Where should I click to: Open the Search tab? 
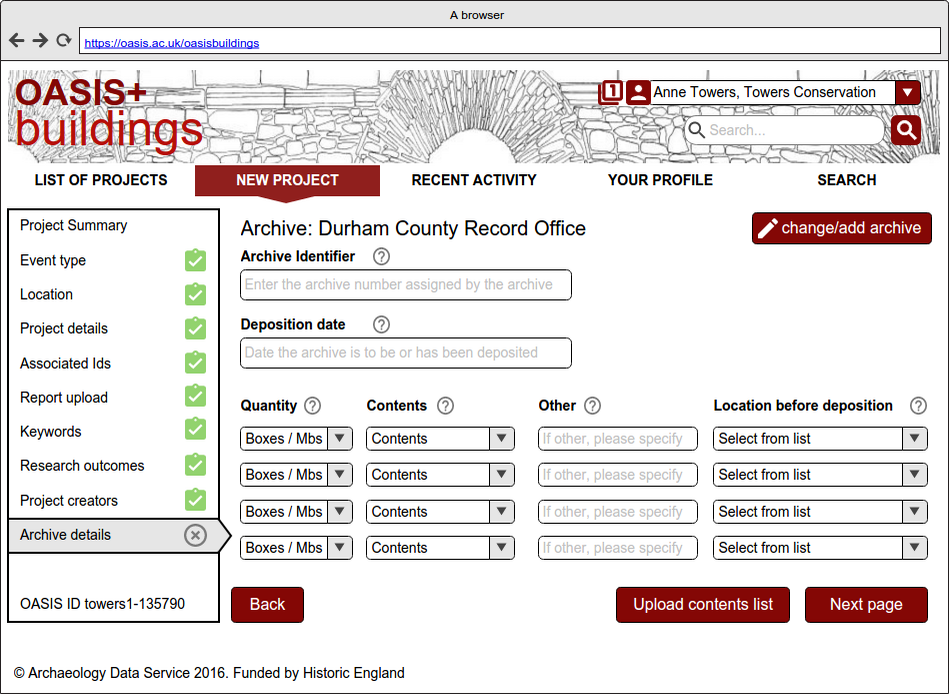click(x=847, y=180)
